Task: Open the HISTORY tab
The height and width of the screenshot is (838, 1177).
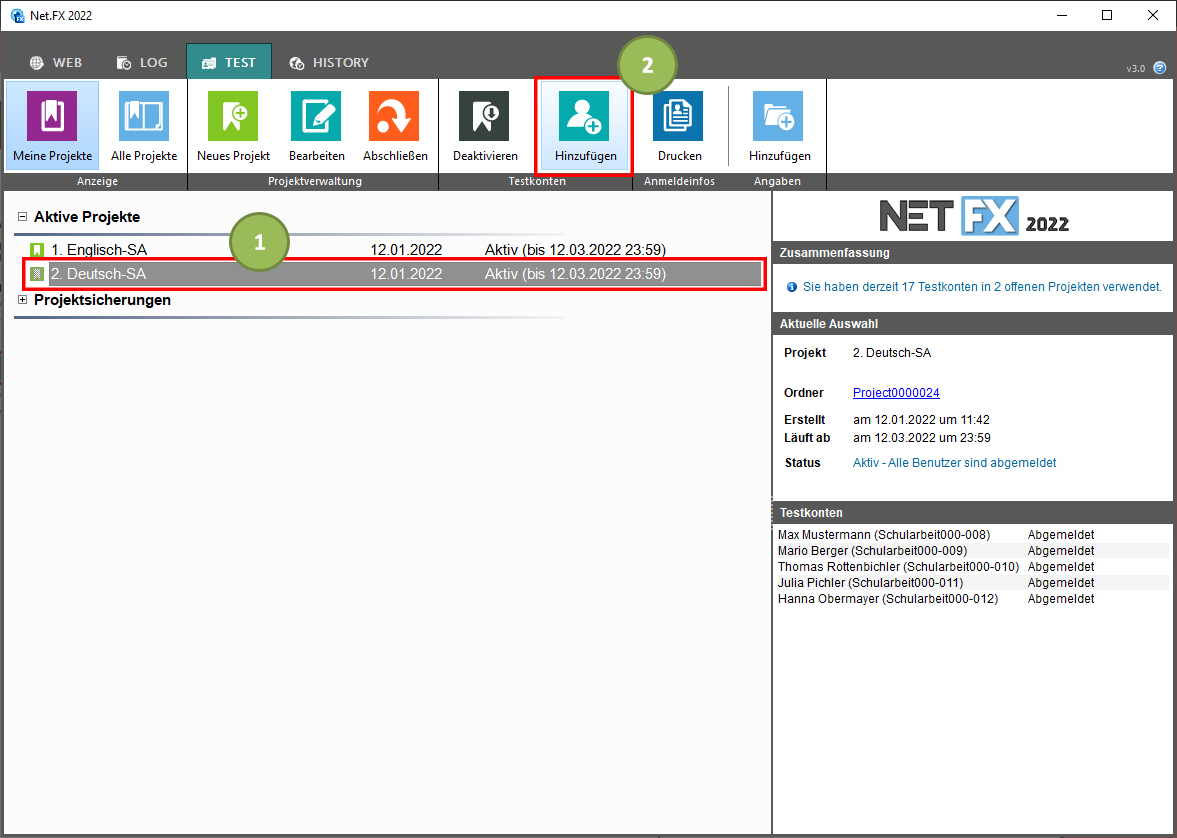Action: coord(330,62)
